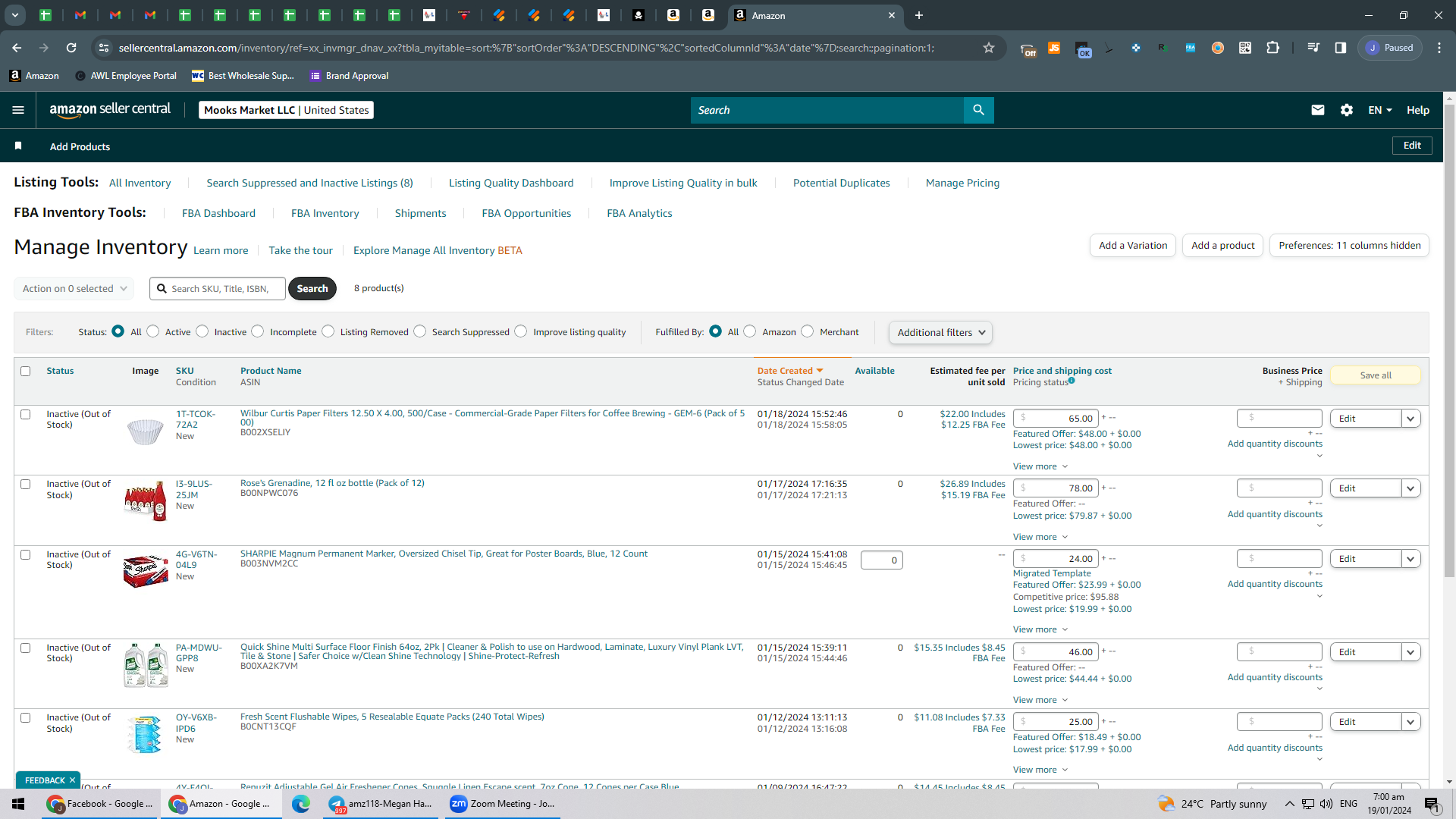Select the Inactive status radio button
1456x819 pixels.
point(202,331)
